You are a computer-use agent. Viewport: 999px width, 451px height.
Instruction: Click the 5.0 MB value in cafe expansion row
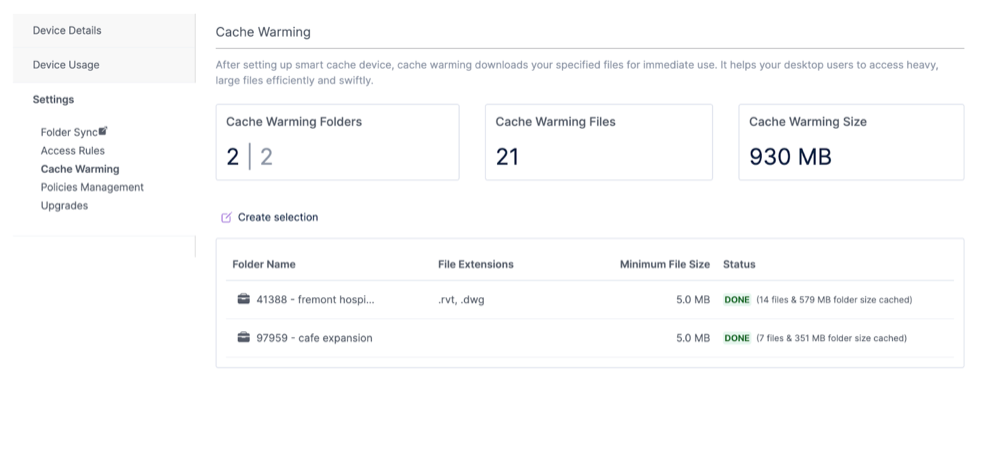pyautogui.click(x=693, y=338)
